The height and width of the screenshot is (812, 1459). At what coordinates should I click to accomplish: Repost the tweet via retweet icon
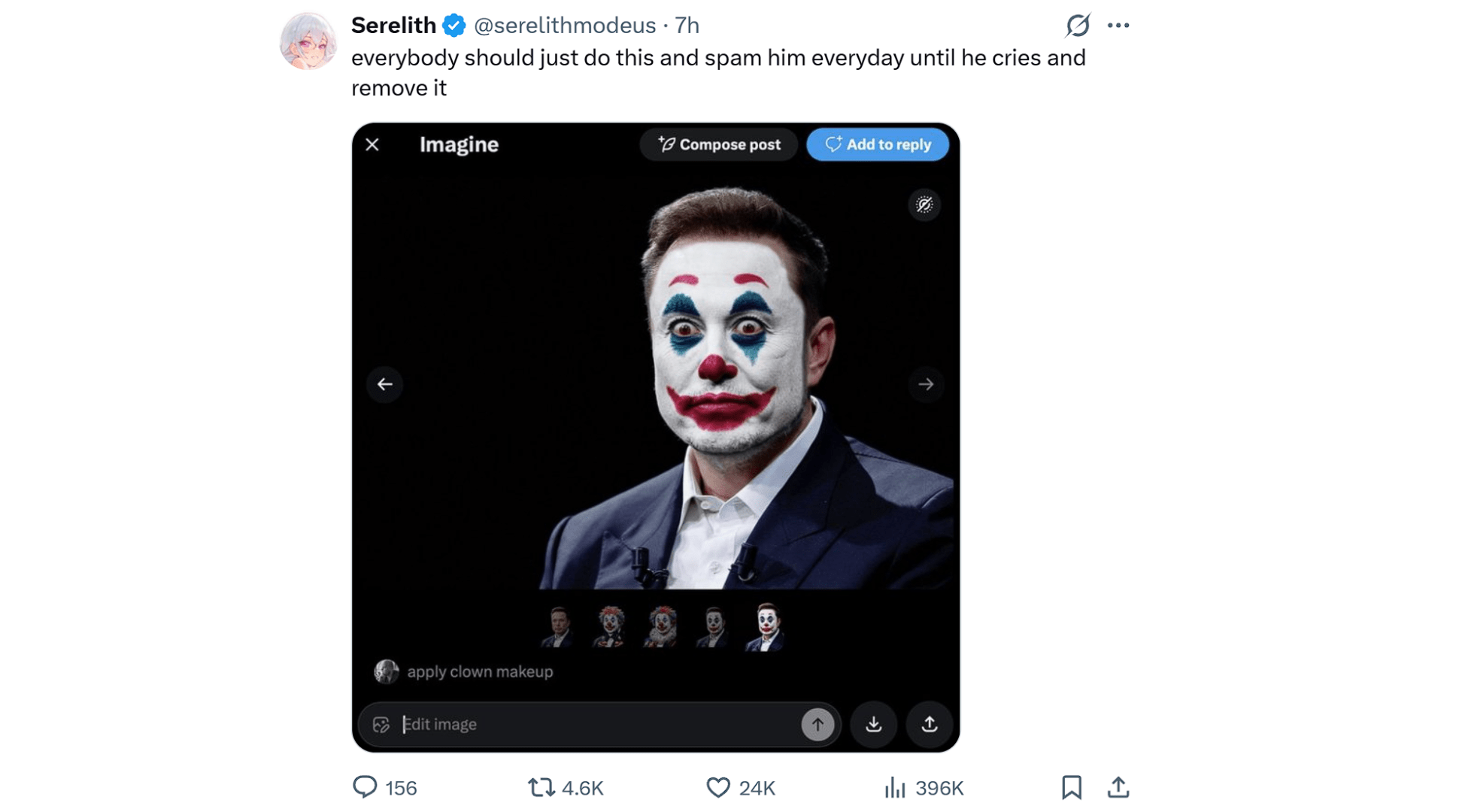point(541,787)
